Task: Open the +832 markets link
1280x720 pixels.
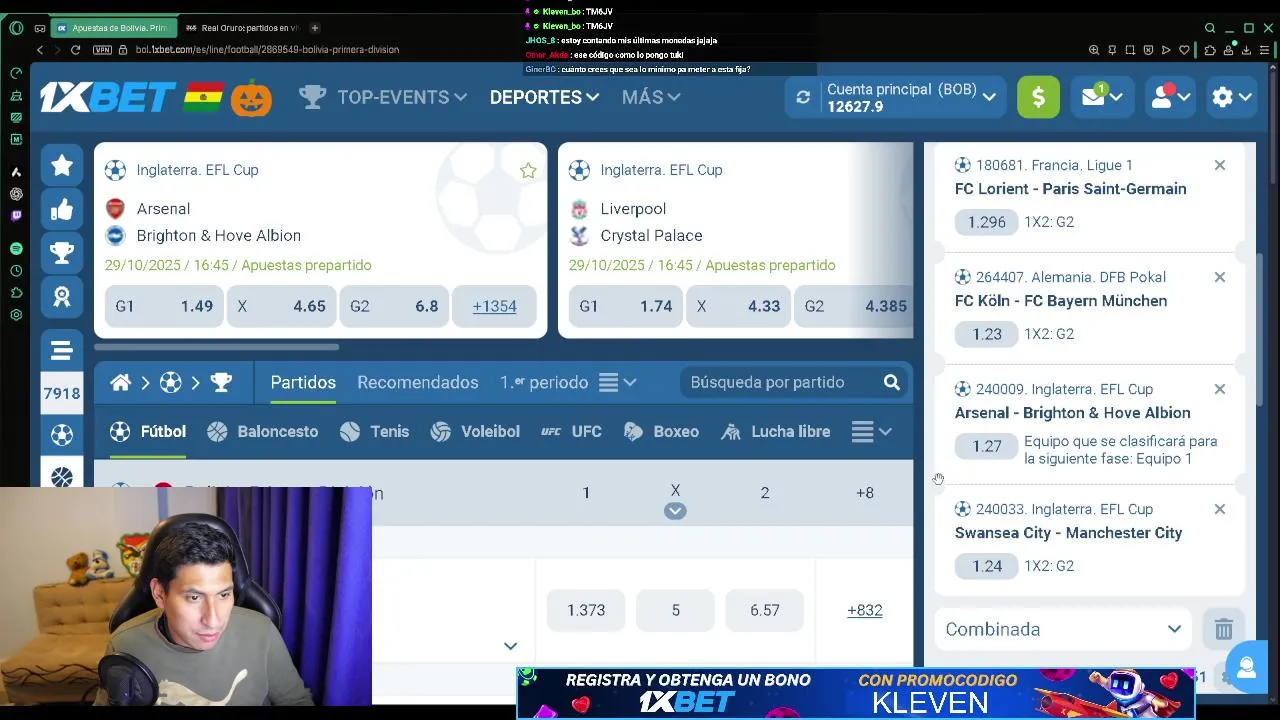Action: 864,610
